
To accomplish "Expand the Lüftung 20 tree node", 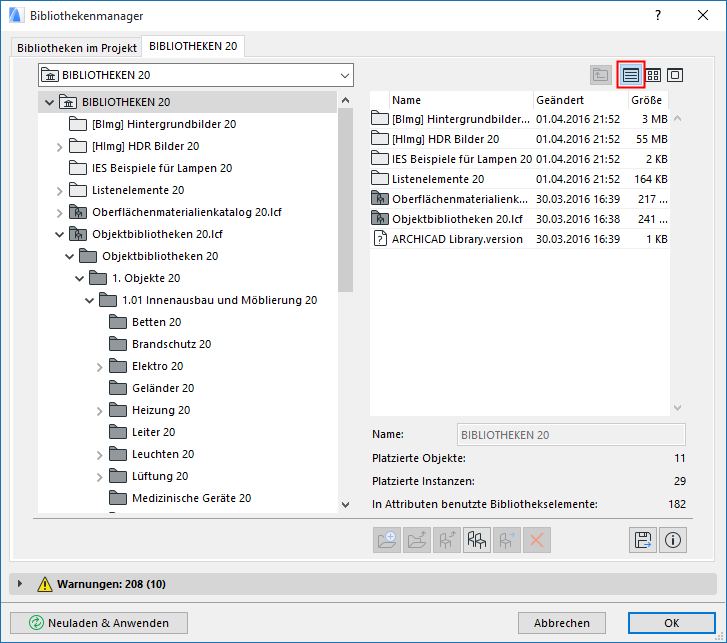I will (x=99, y=477).
